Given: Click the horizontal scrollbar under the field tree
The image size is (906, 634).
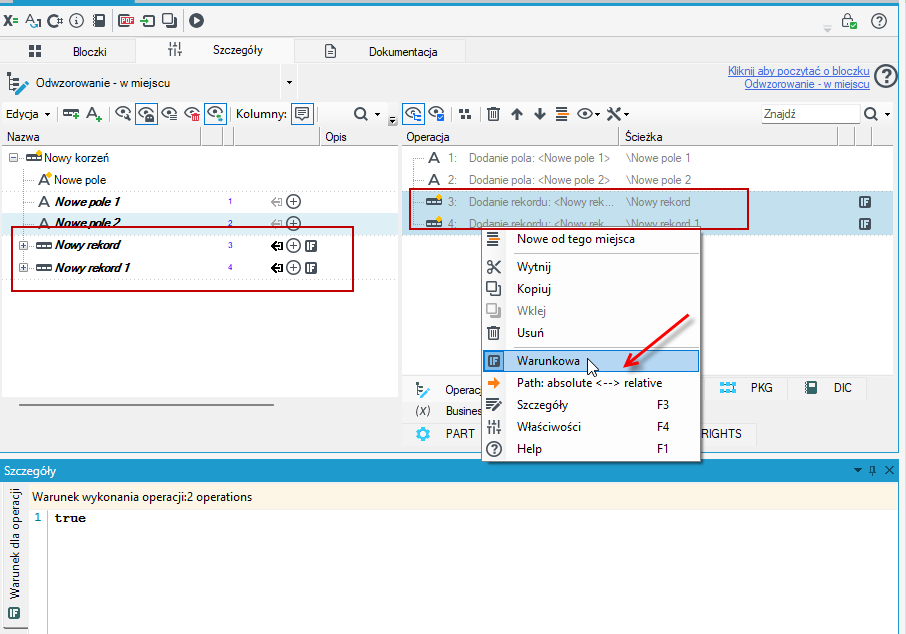Looking at the screenshot, I should click(146, 405).
